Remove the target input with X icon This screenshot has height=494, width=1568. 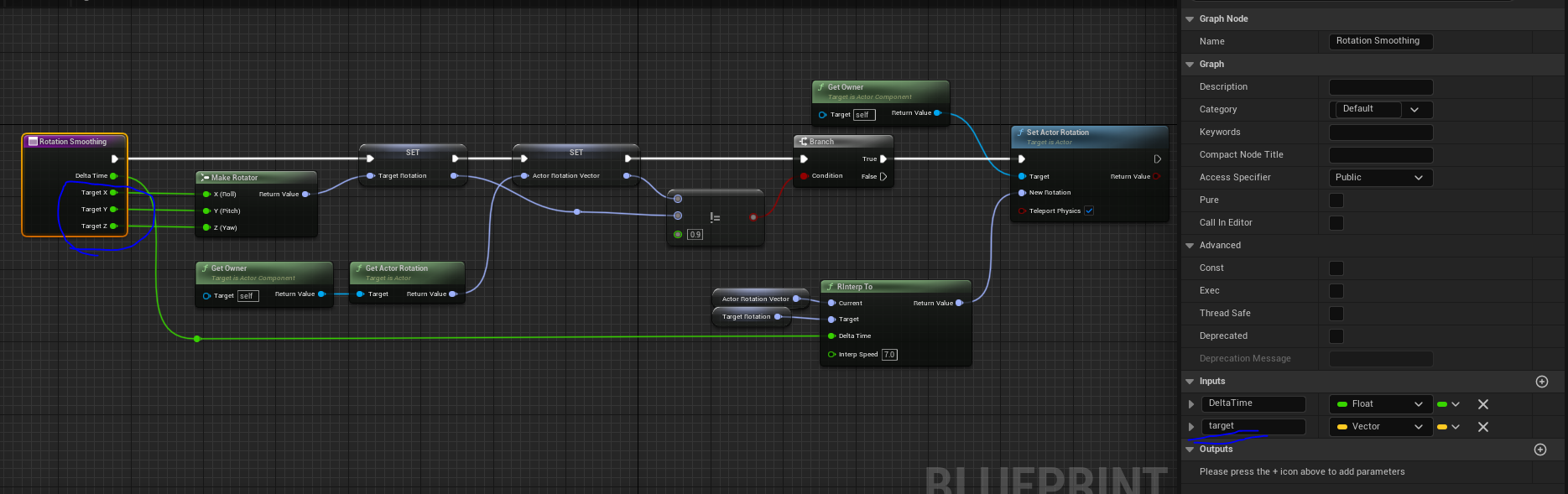click(x=1483, y=427)
